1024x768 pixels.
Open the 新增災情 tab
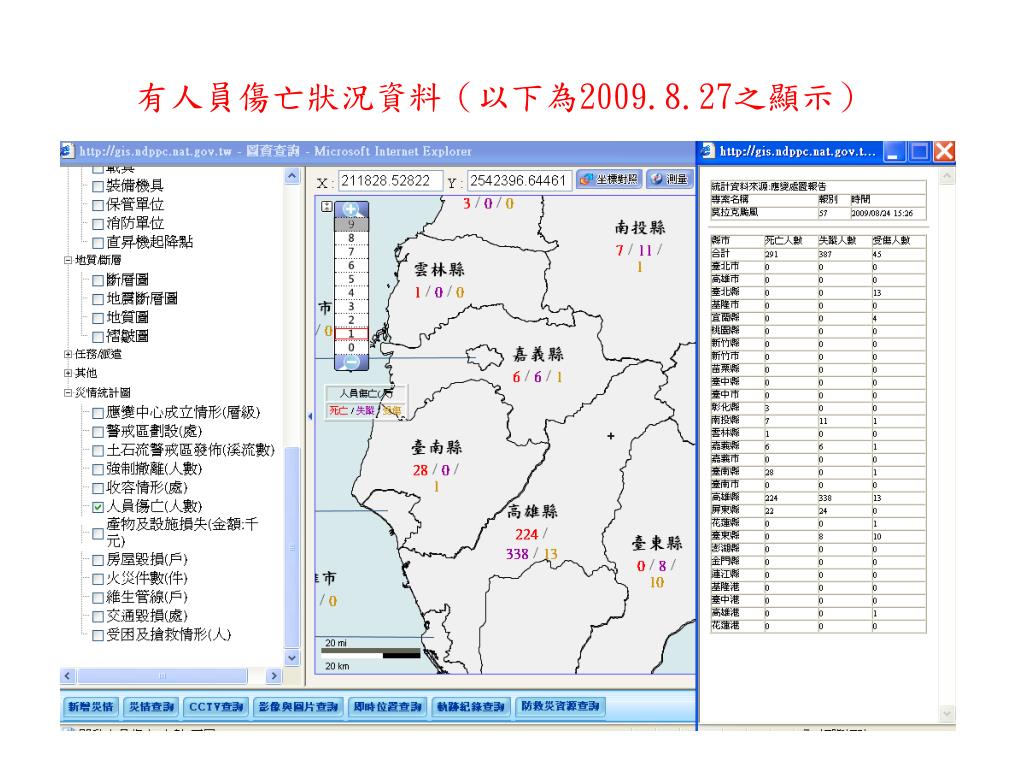point(91,707)
